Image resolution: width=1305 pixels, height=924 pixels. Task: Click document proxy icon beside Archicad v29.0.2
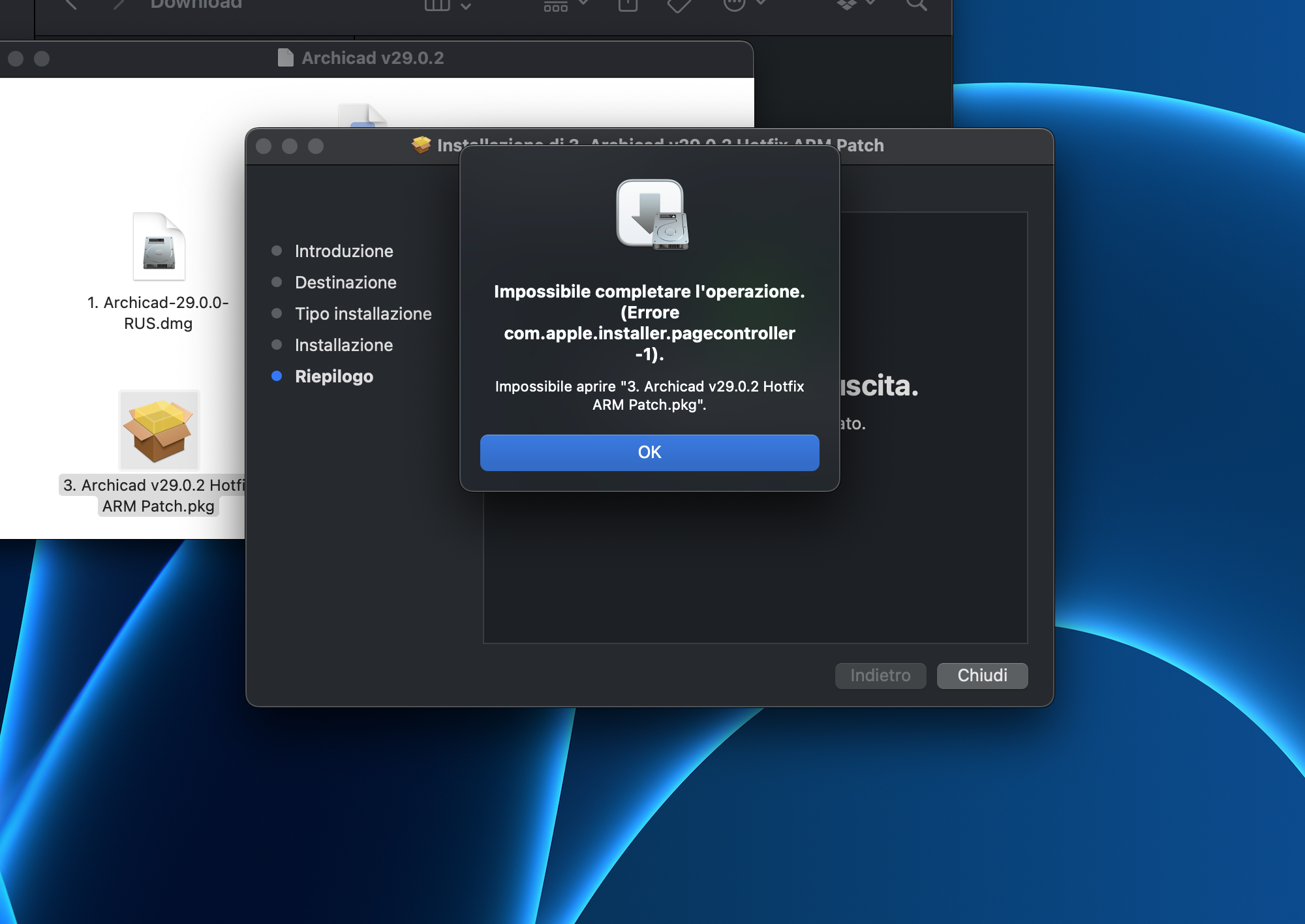[x=285, y=58]
